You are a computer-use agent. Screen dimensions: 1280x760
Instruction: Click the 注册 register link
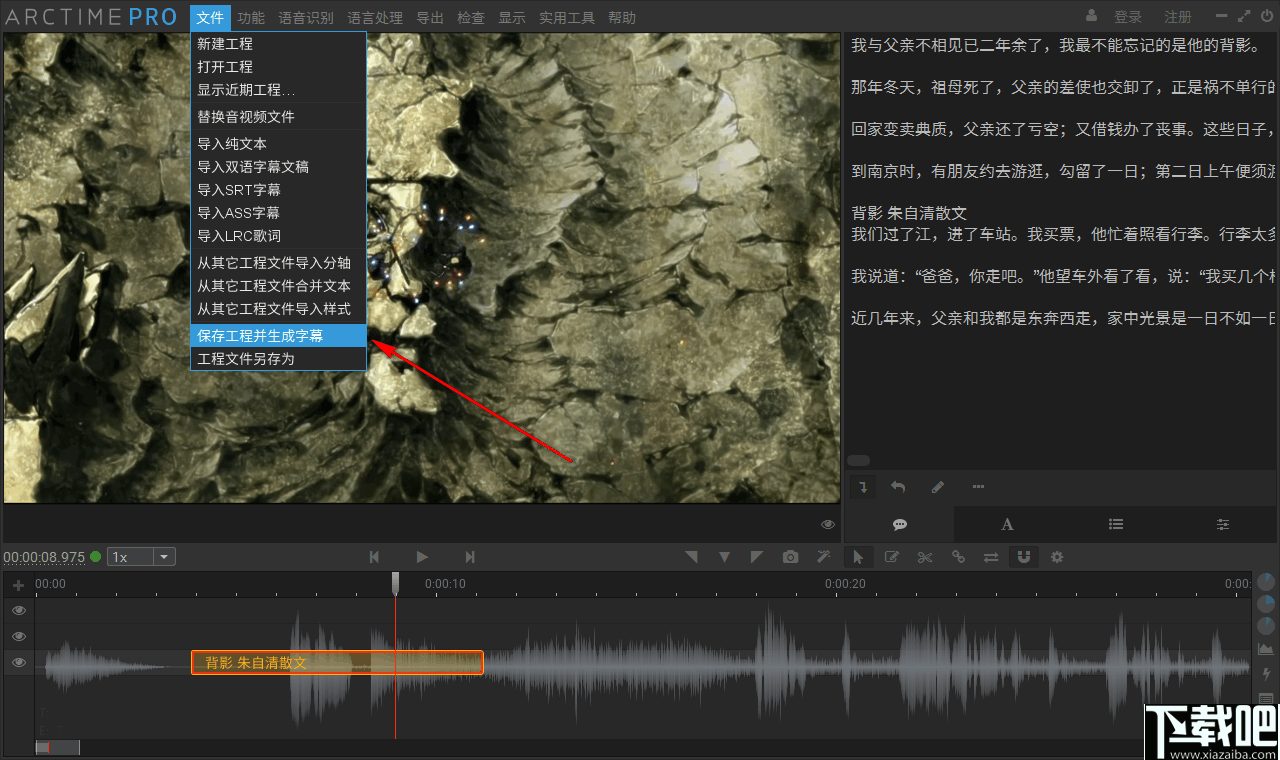tap(1177, 17)
